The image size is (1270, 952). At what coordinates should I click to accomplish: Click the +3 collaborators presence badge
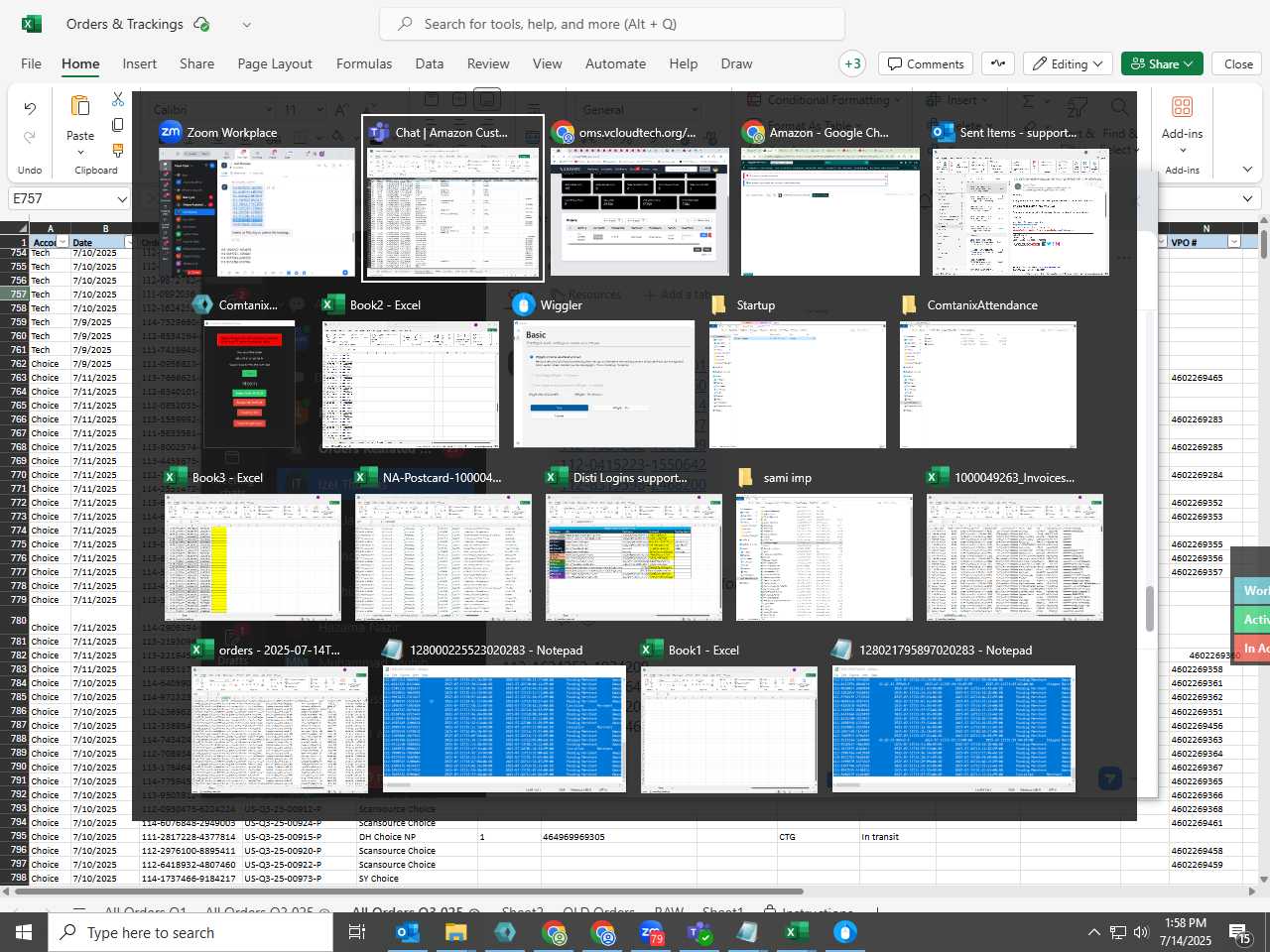(852, 63)
